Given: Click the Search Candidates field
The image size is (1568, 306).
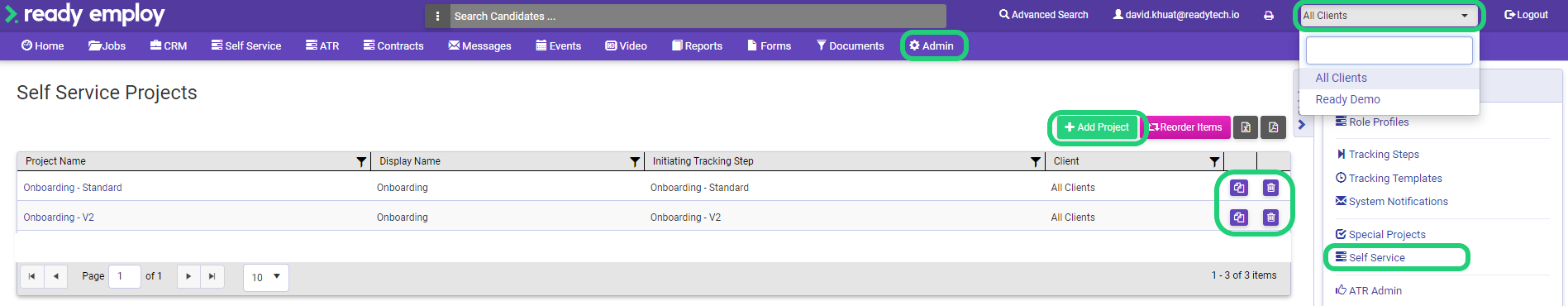Looking at the screenshot, I should (698, 16).
